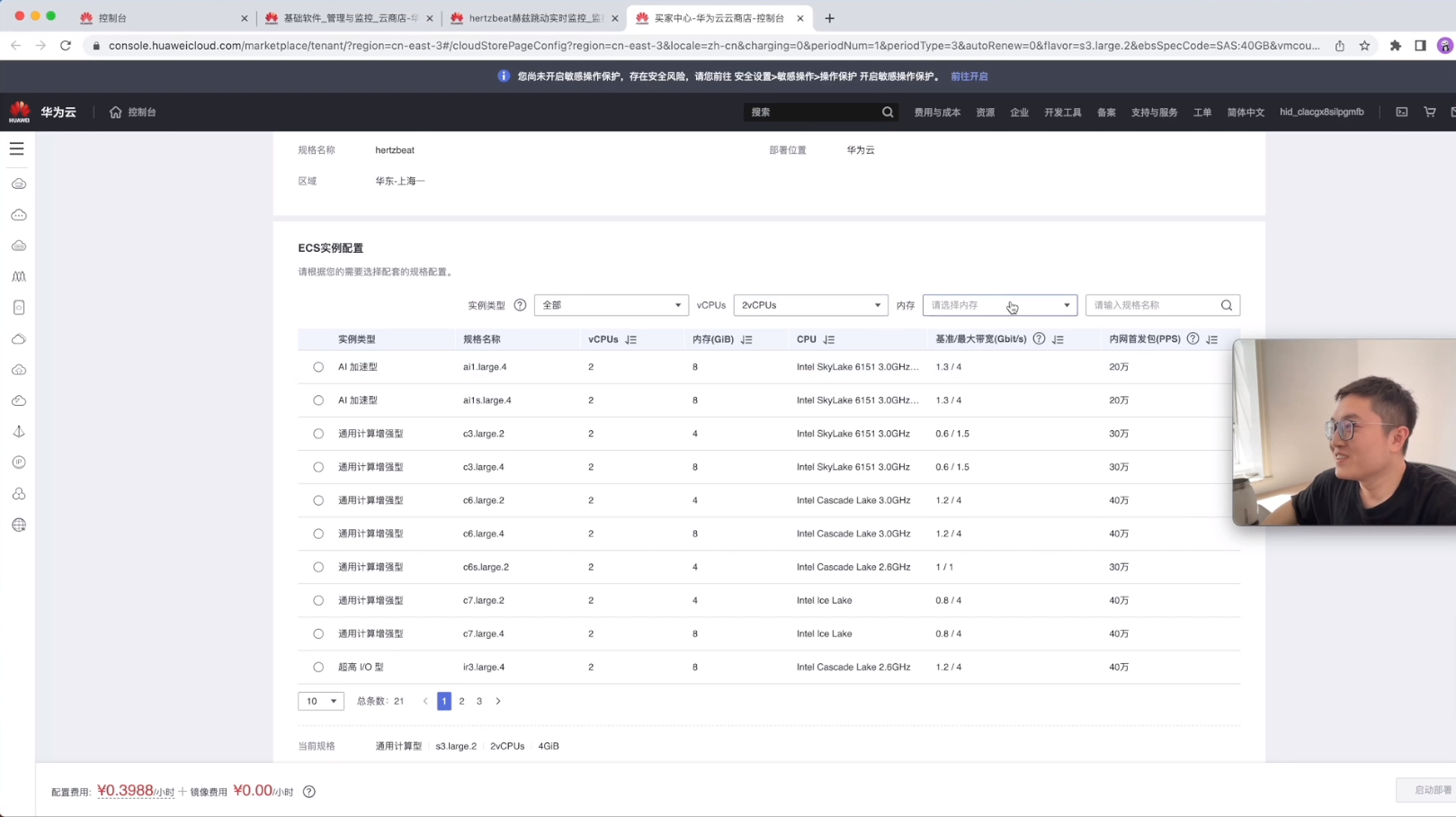Open the 费用与成本 menu item
The width and height of the screenshot is (1456, 817).
point(937,112)
